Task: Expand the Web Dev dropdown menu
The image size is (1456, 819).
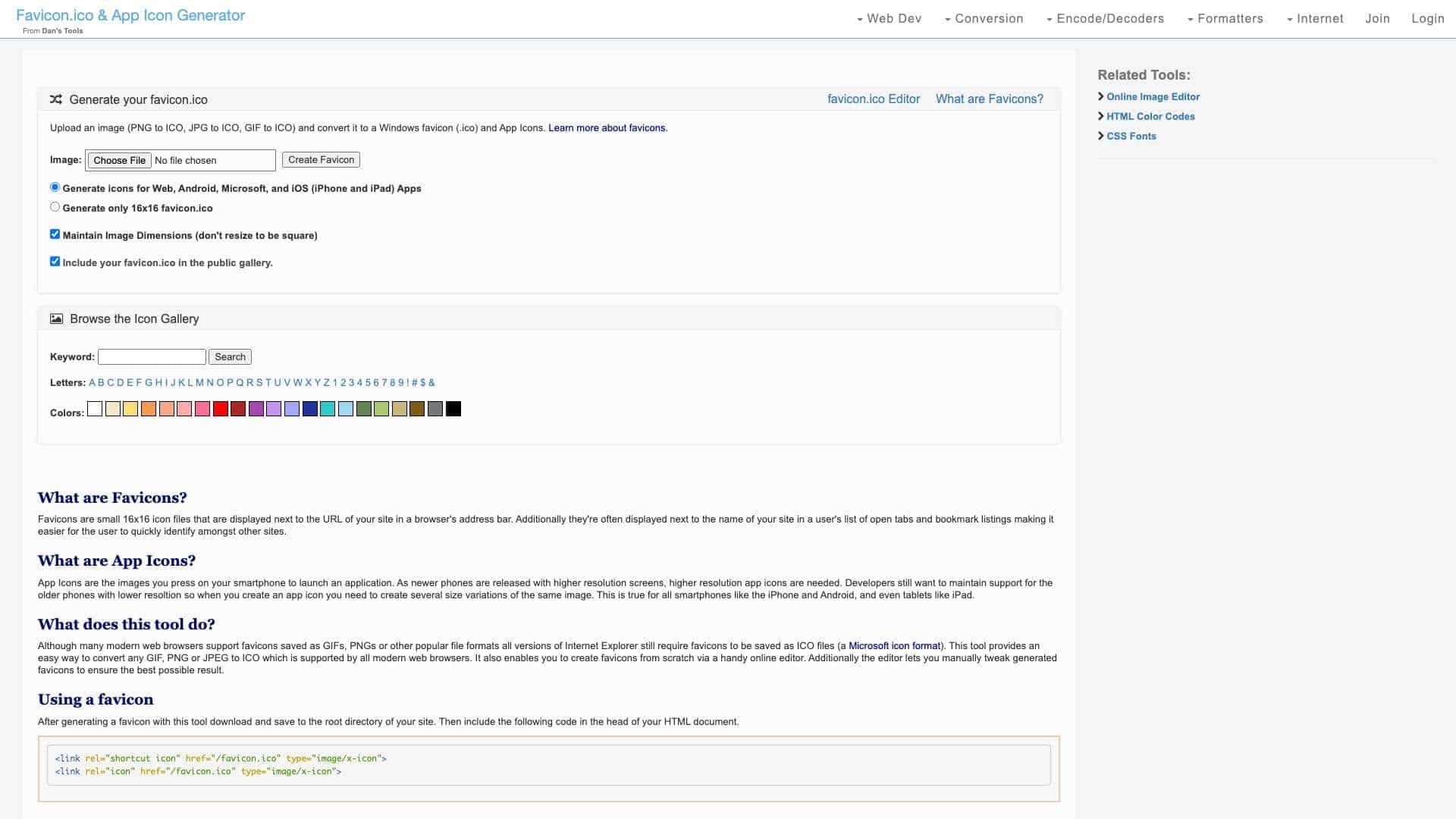Action: pos(889,19)
